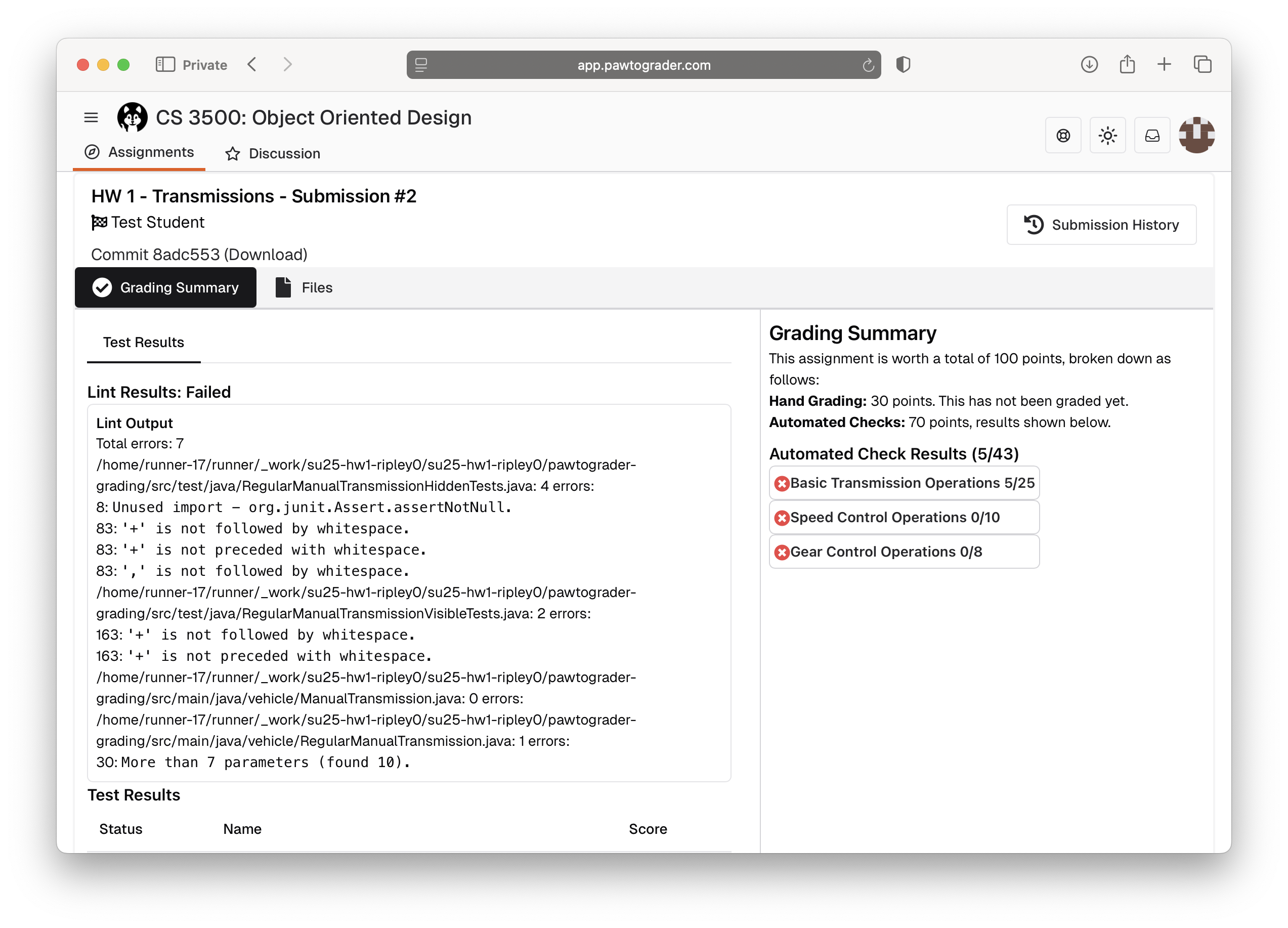The width and height of the screenshot is (1288, 928).
Task: Click the CS 3500: Object Oriented Design title
Action: coord(314,117)
